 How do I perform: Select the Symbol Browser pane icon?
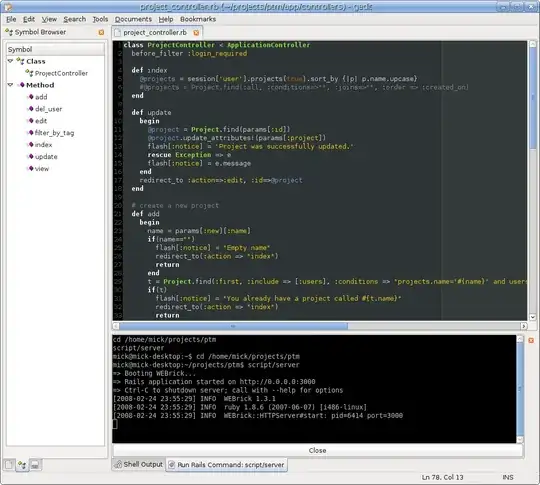[22, 465]
